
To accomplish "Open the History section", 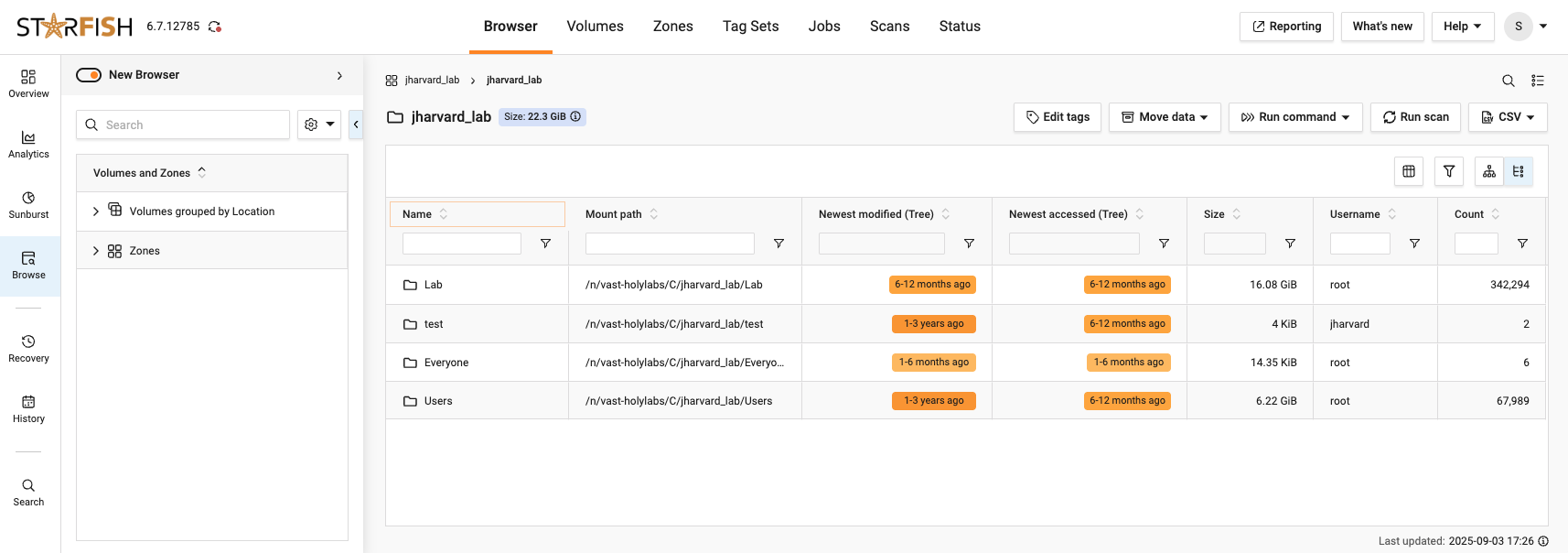I will click(28, 409).
